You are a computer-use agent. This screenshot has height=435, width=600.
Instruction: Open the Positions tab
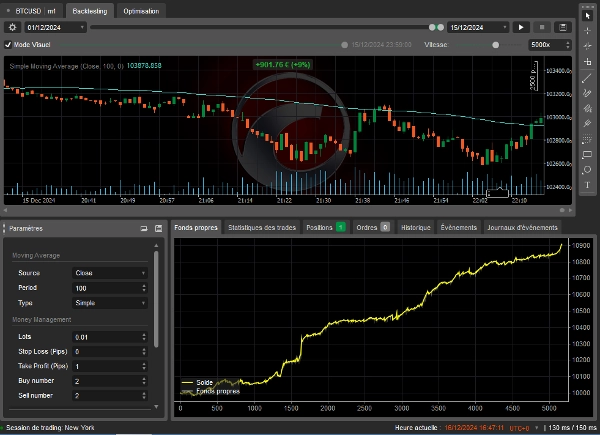point(326,228)
